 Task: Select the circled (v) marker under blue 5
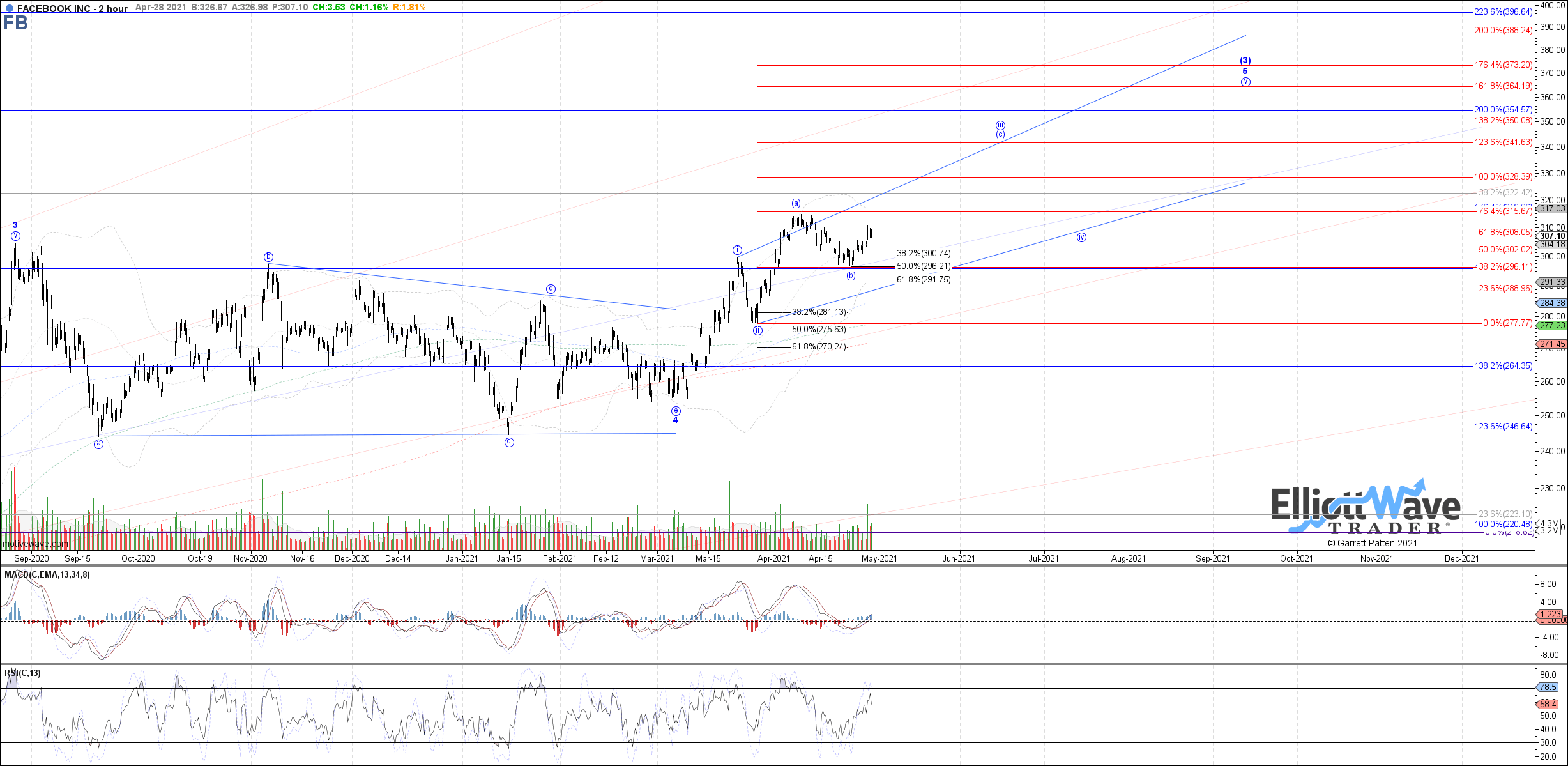point(1245,82)
